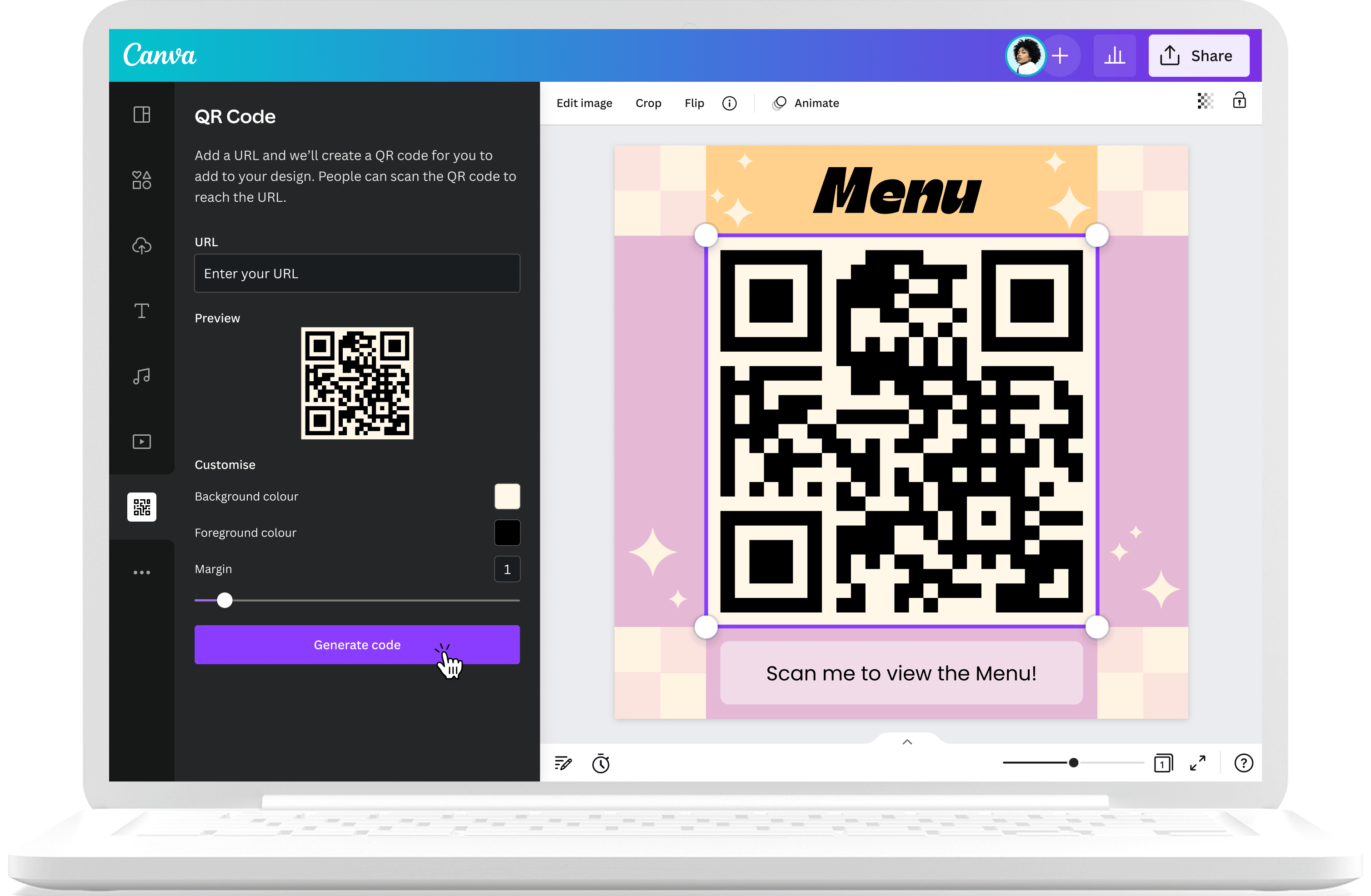Click the Video icon in left sidebar
Screen dimensions: 1371x896
coord(141,441)
